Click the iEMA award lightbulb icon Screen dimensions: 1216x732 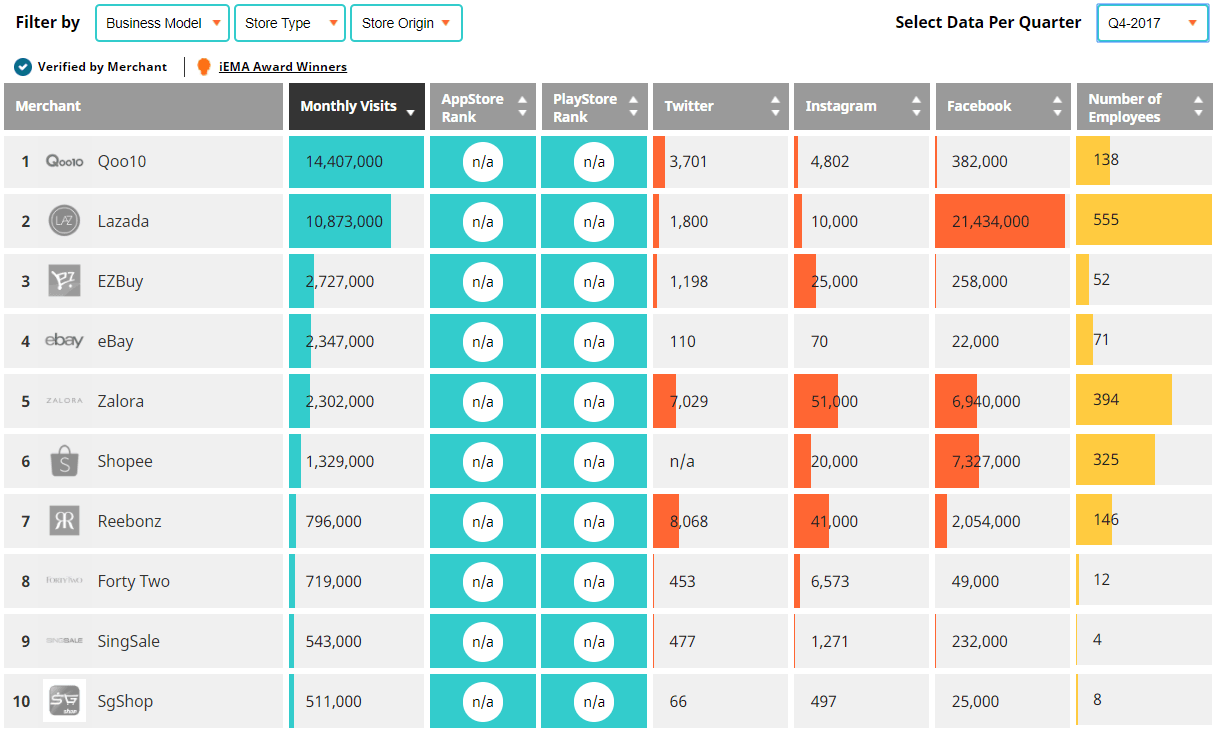204,67
